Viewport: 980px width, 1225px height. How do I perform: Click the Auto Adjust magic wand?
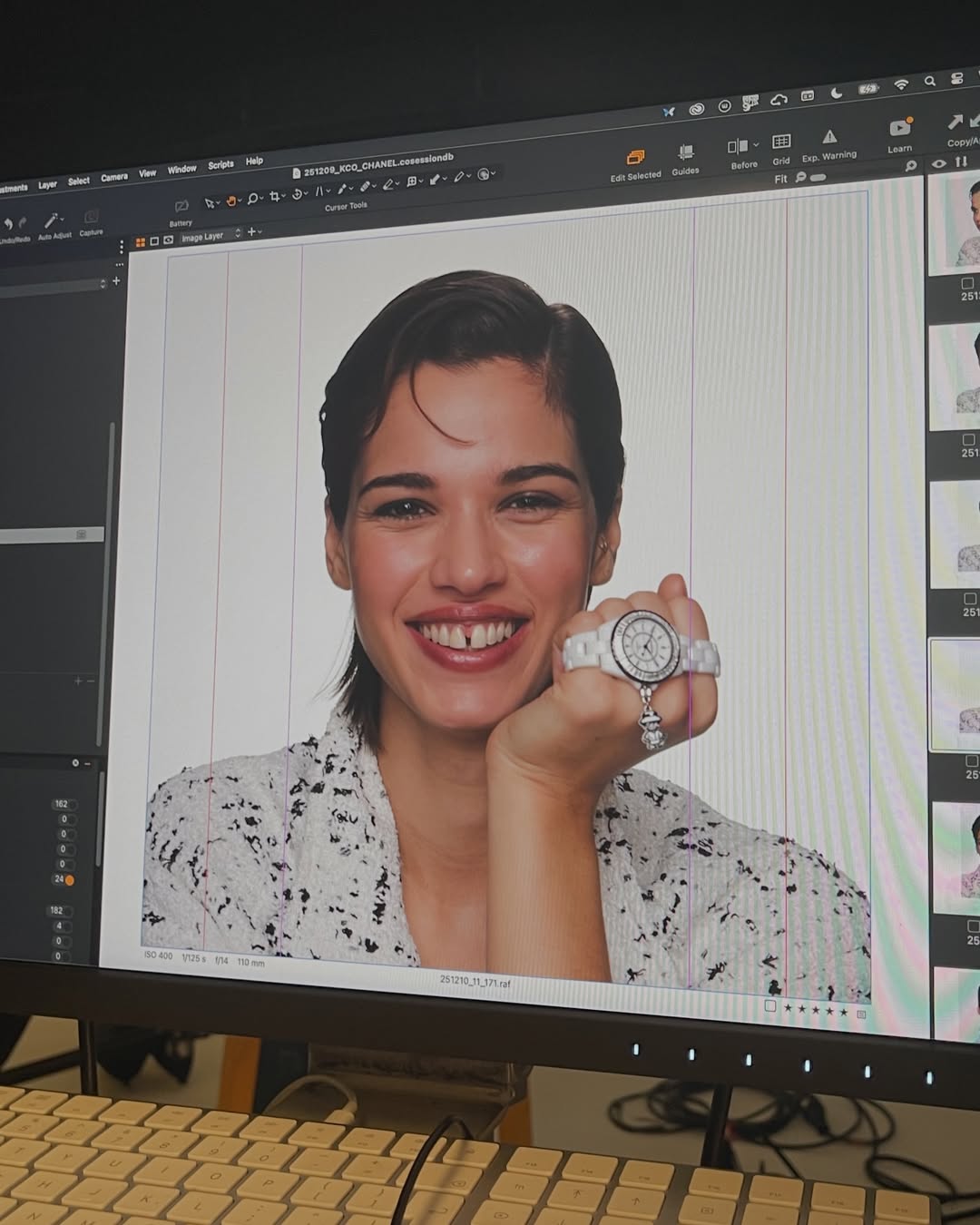tap(53, 220)
